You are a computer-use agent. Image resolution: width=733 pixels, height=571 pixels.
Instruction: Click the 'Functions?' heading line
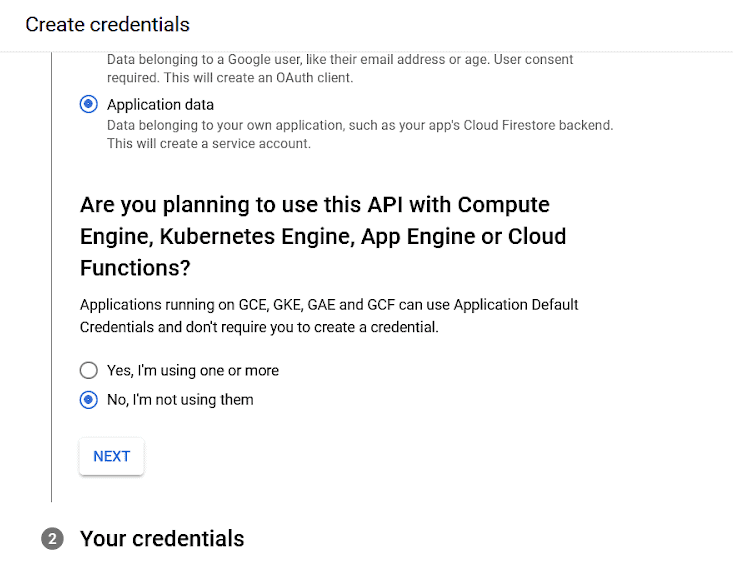pos(136,269)
